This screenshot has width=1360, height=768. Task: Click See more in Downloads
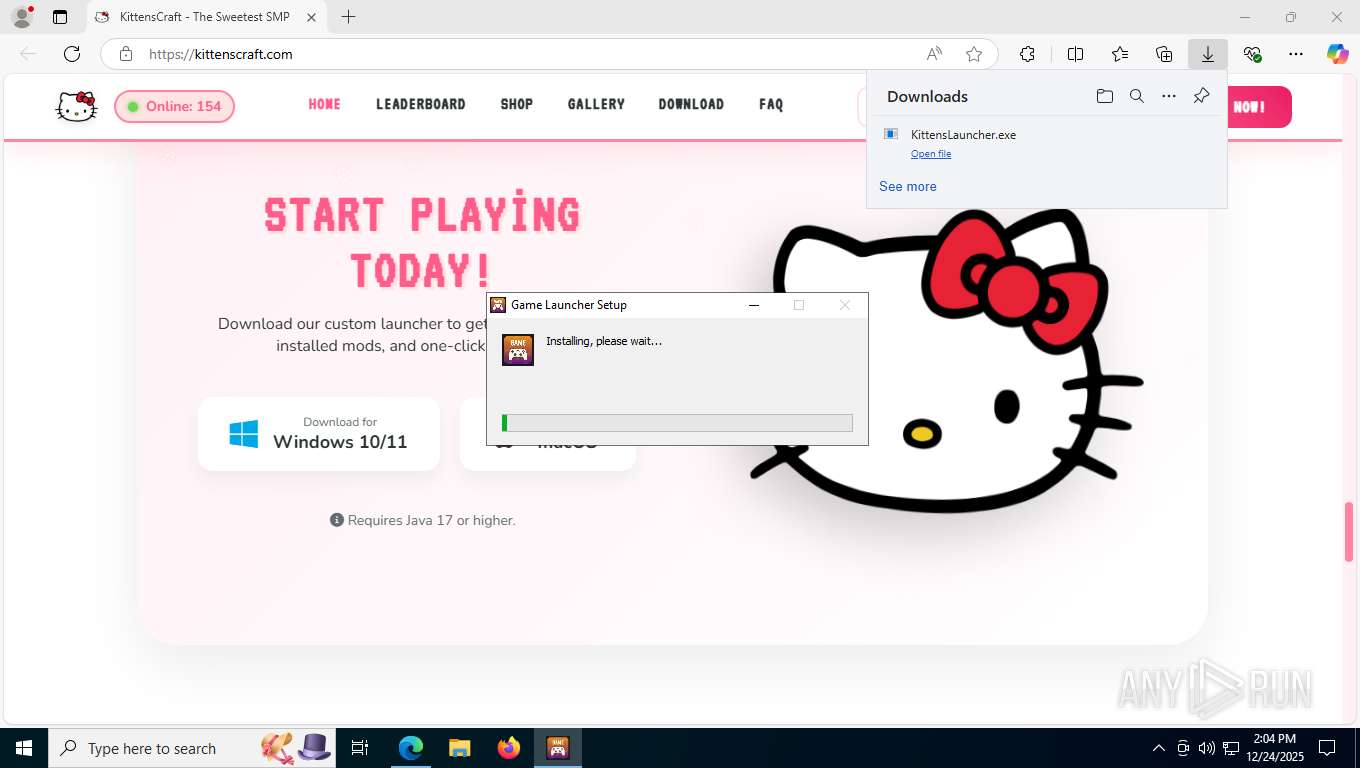(x=908, y=186)
